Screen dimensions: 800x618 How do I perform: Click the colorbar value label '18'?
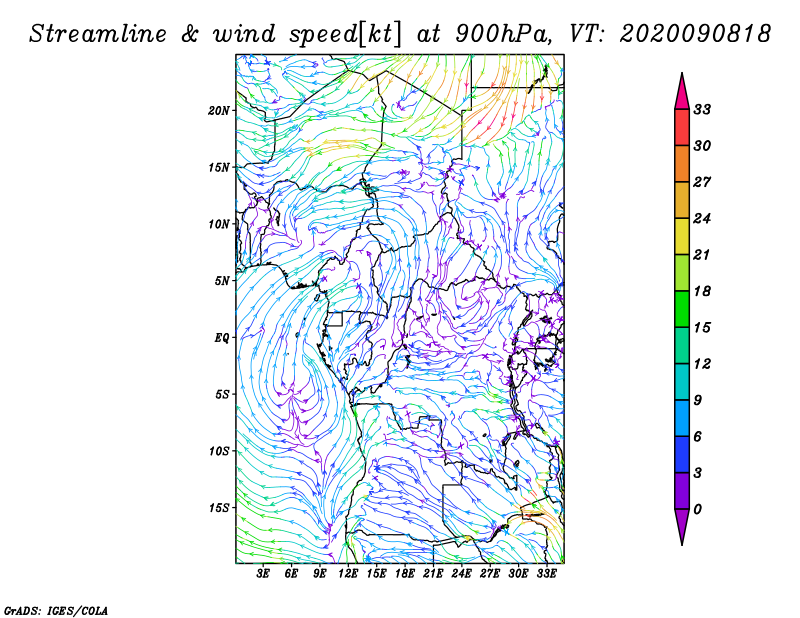(x=702, y=291)
